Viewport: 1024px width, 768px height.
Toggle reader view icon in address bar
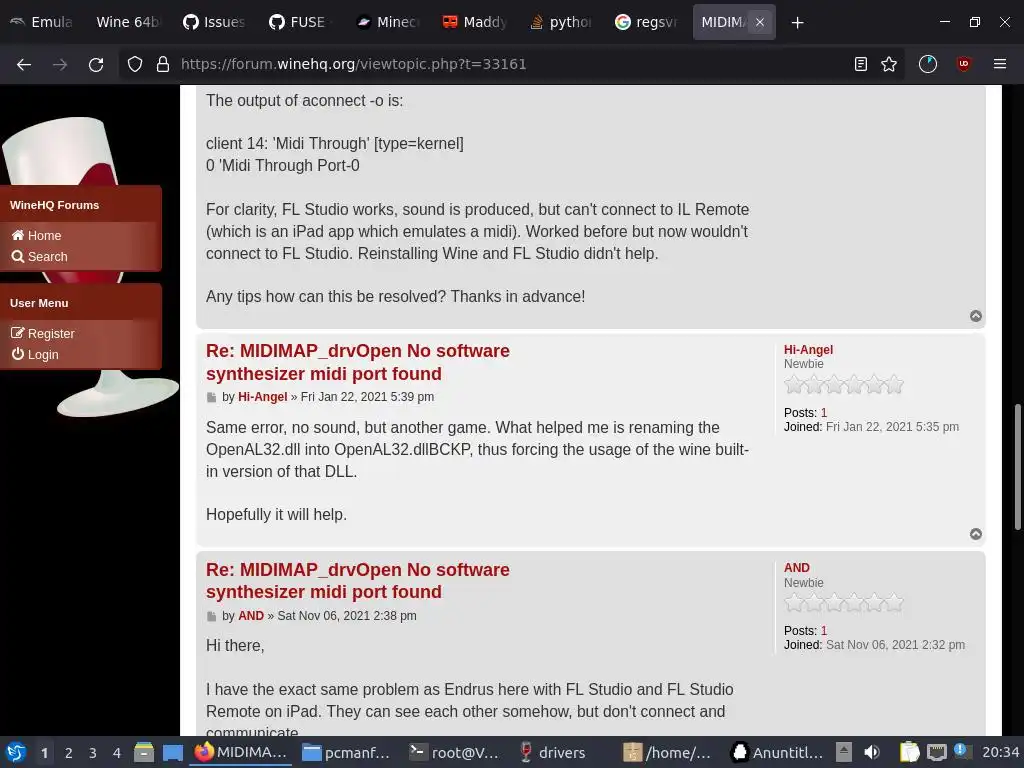pos(861,64)
